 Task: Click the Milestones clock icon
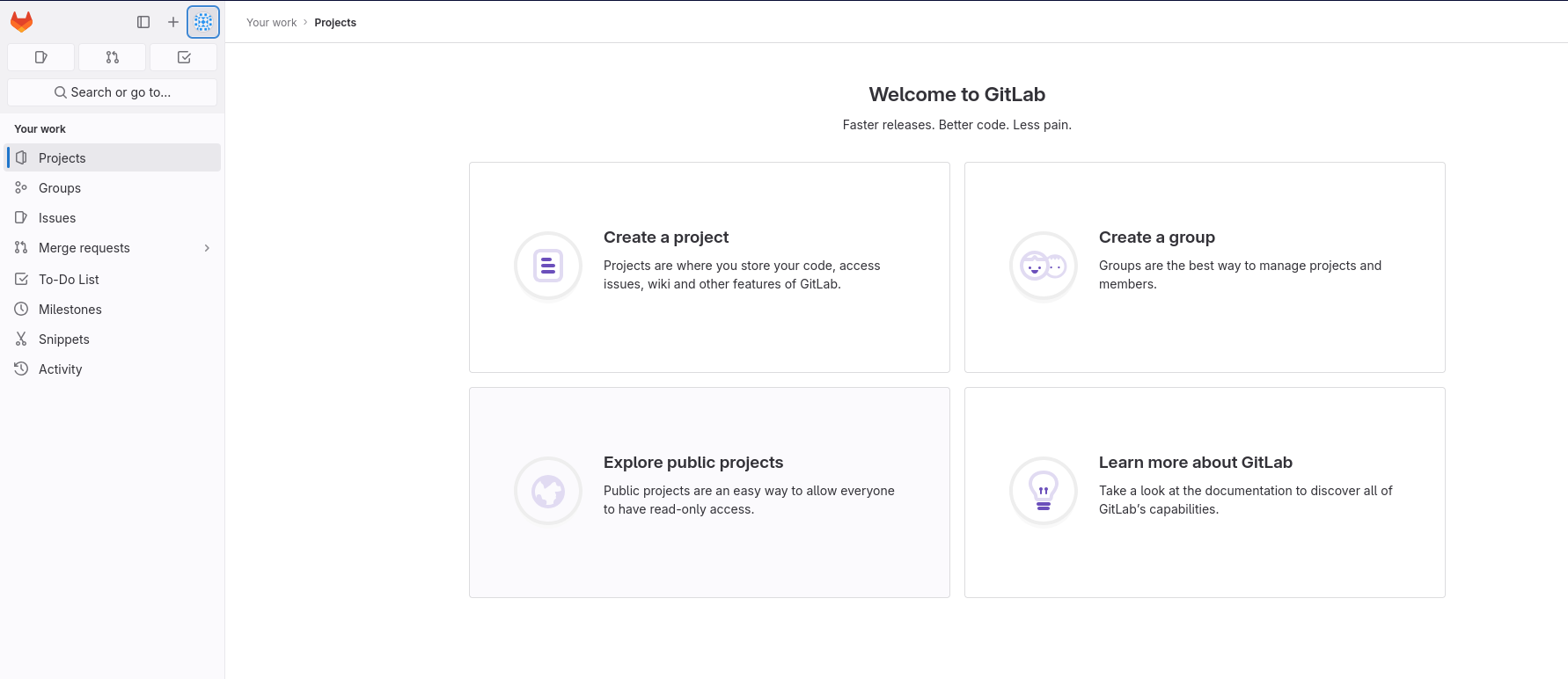tap(21, 309)
